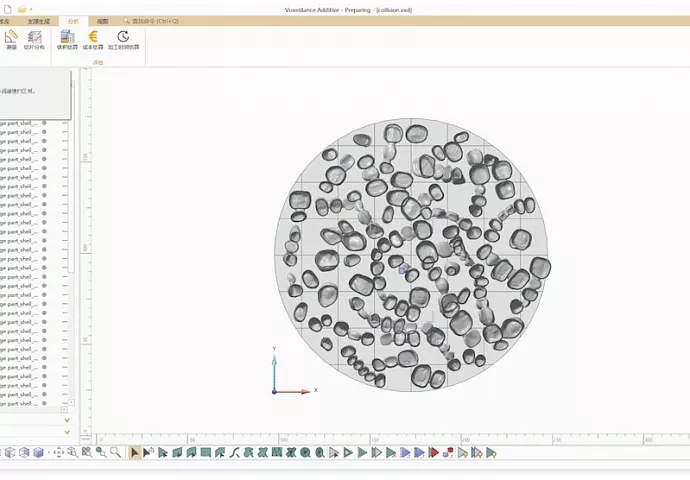This screenshot has height=480, width=690.
Task: Open cost estimation with the Euro icon
Action: point(93,39)
